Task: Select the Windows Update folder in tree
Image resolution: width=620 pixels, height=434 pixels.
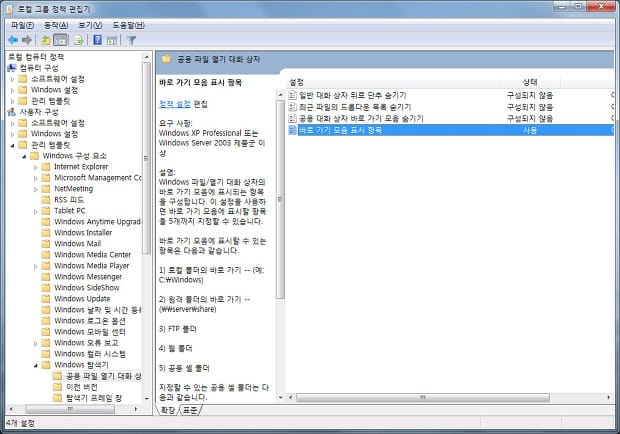Action: point(82,299)
